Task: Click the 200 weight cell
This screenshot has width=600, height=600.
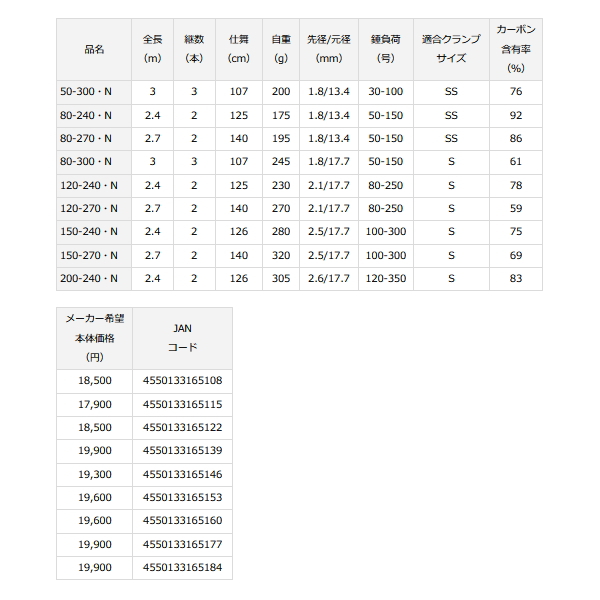Action: 281,92
